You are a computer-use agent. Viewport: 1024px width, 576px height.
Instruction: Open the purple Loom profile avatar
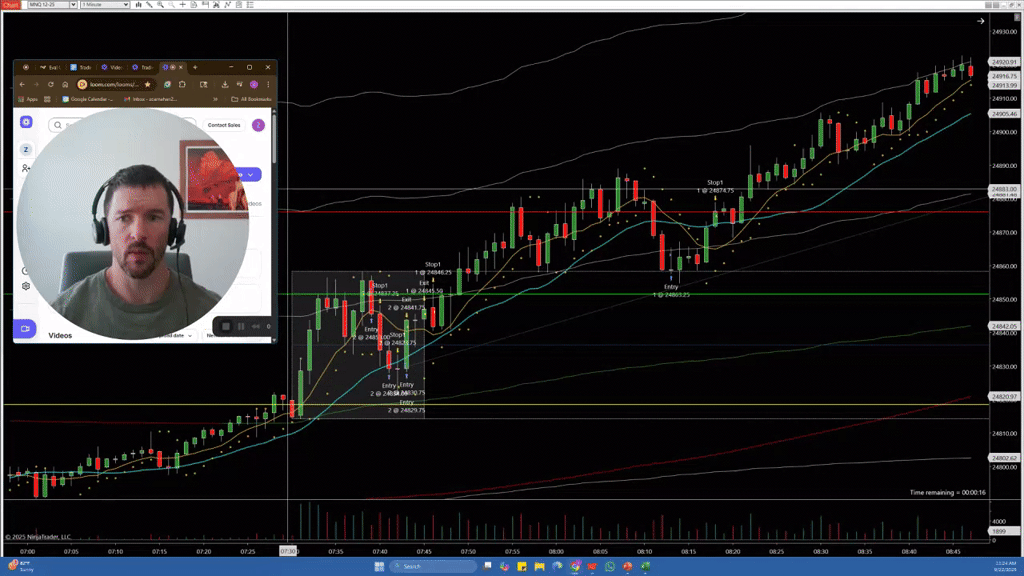pyautogui.click(x=258, y=125)
